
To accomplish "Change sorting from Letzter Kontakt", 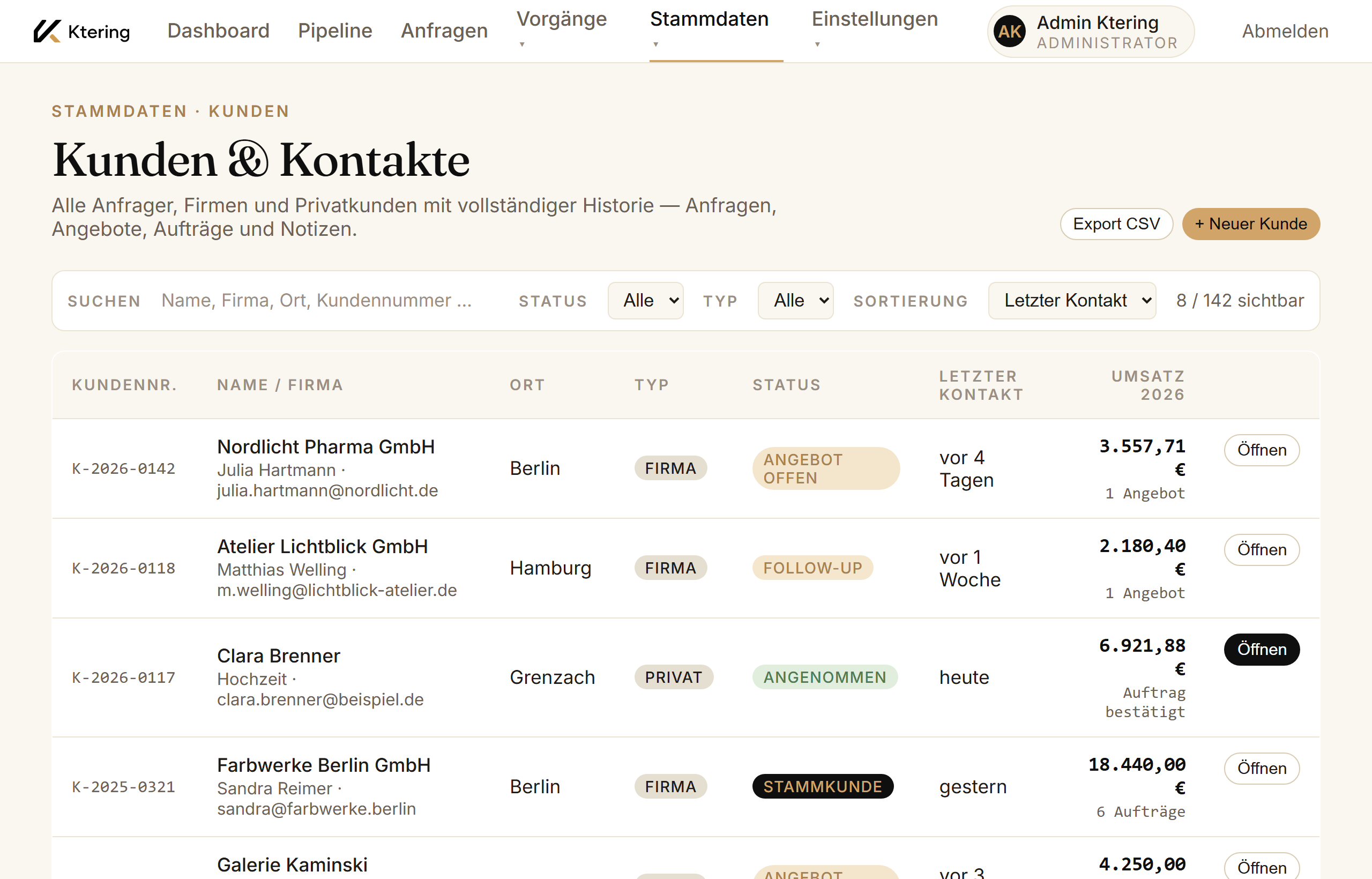I will coord(1072,301).
